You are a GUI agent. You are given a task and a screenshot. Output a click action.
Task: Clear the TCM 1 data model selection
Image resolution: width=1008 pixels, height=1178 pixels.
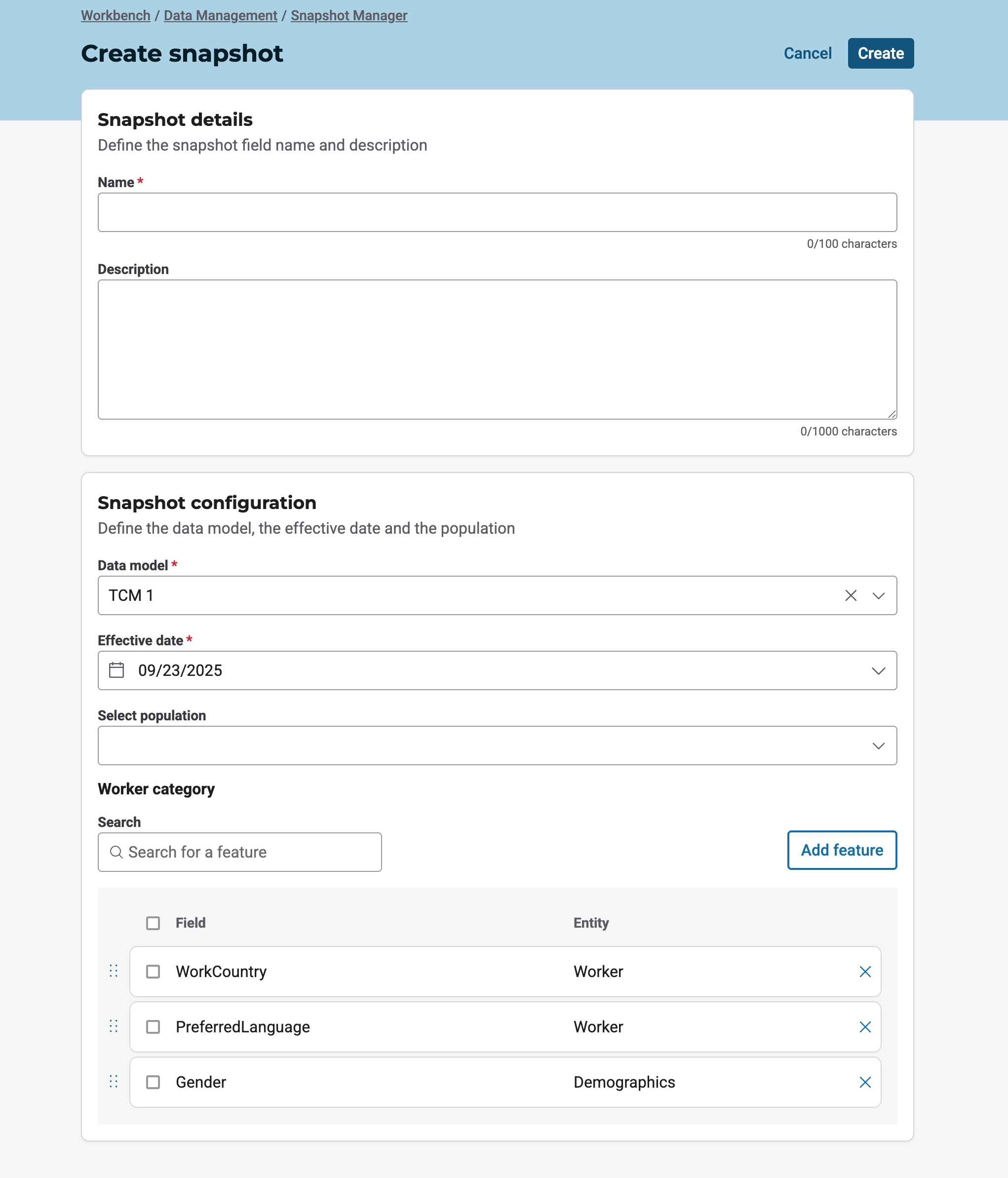point(851,595)
